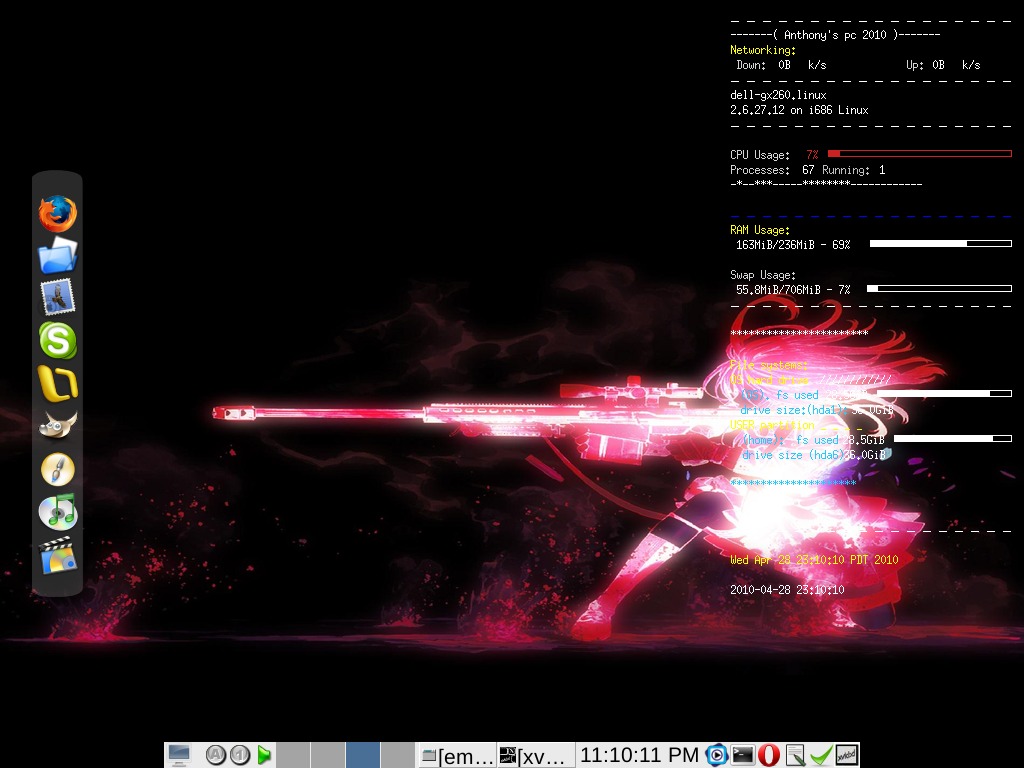Screen dimensions: 1024x768
Task: Switch to the [xv...] window on the taskbar
Action: 530,756
